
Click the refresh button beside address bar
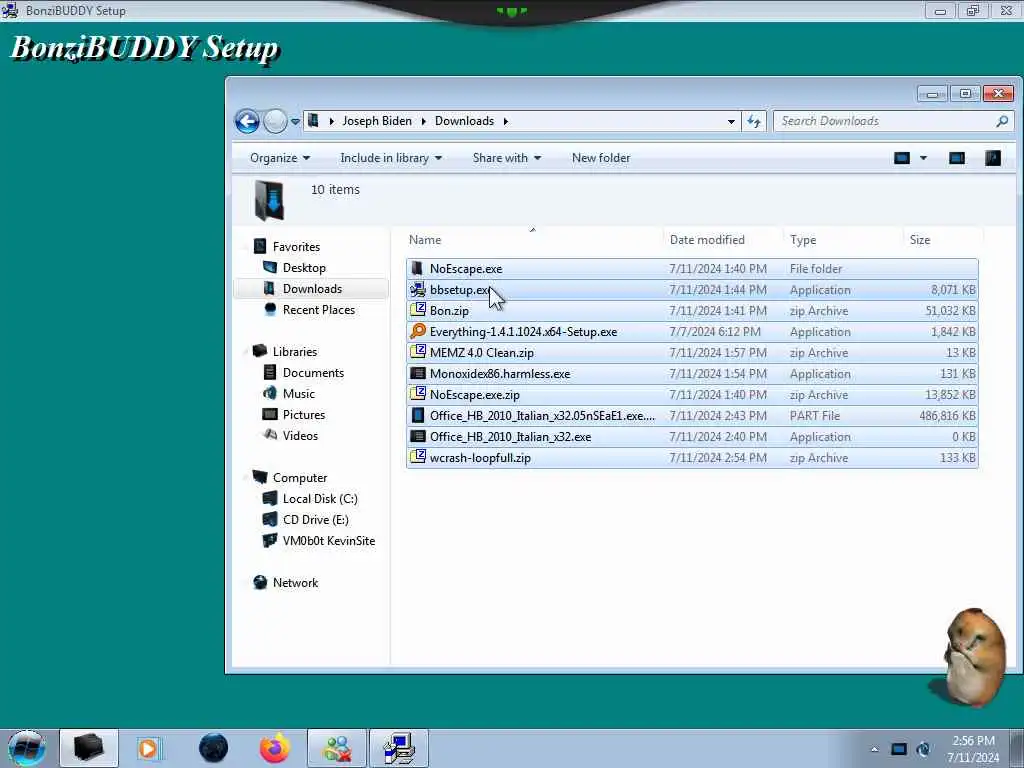tap(754, 121)
